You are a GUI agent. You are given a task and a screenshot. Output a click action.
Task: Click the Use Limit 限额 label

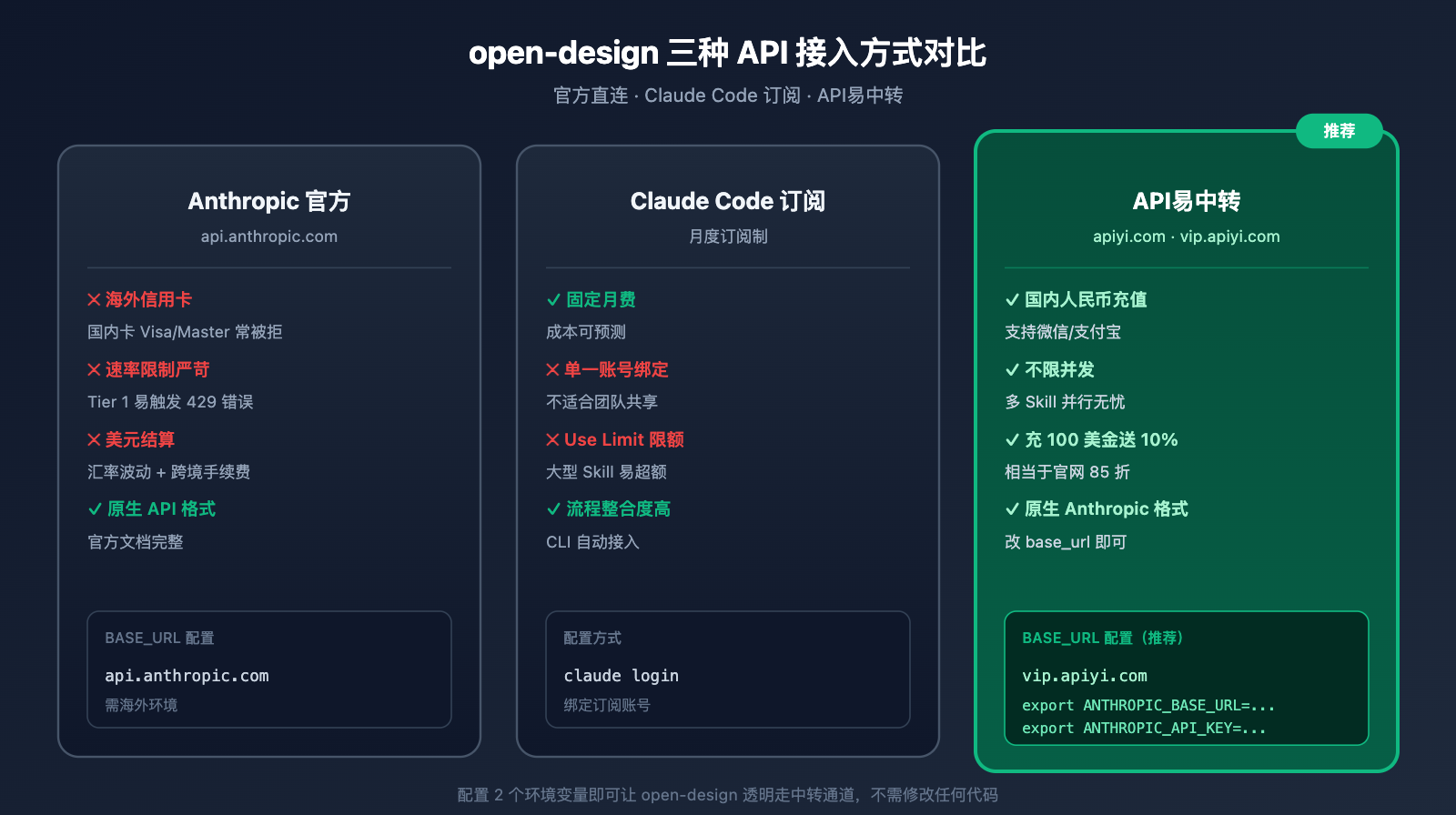(624, 439)
